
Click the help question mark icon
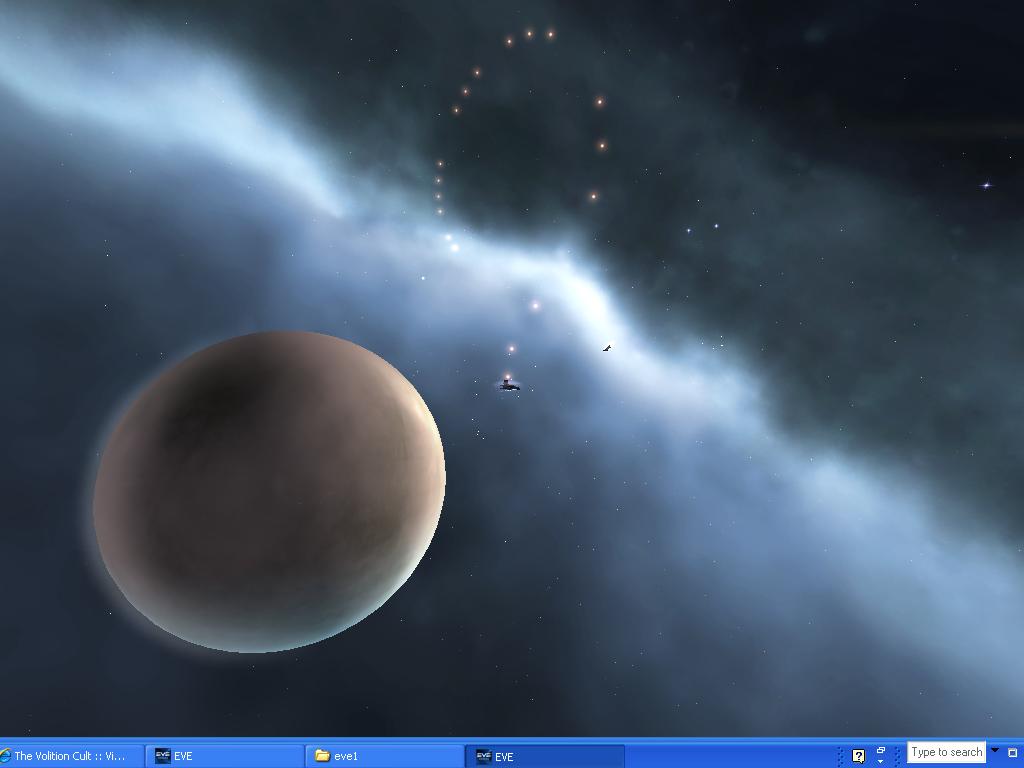point(859,756)
